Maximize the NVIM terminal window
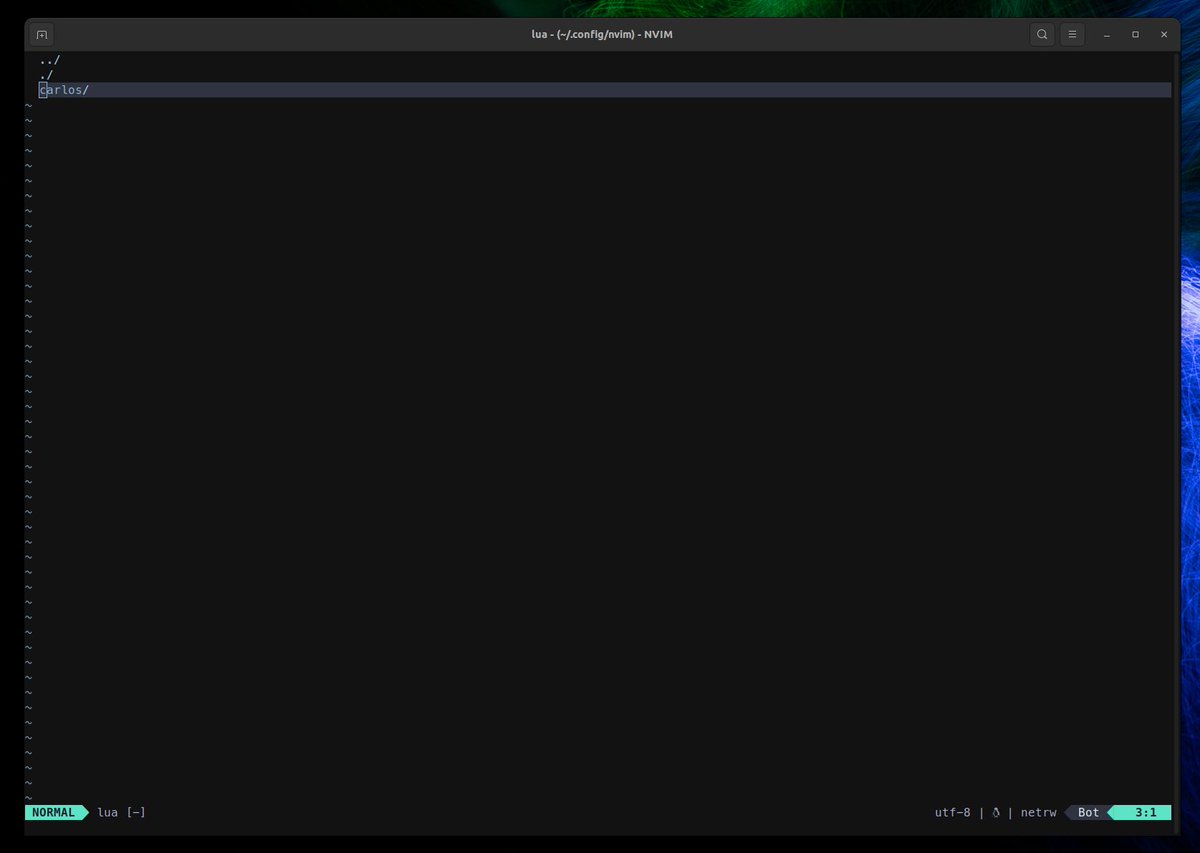The height and width of the screenshot is (853, 1200). 1135,34
